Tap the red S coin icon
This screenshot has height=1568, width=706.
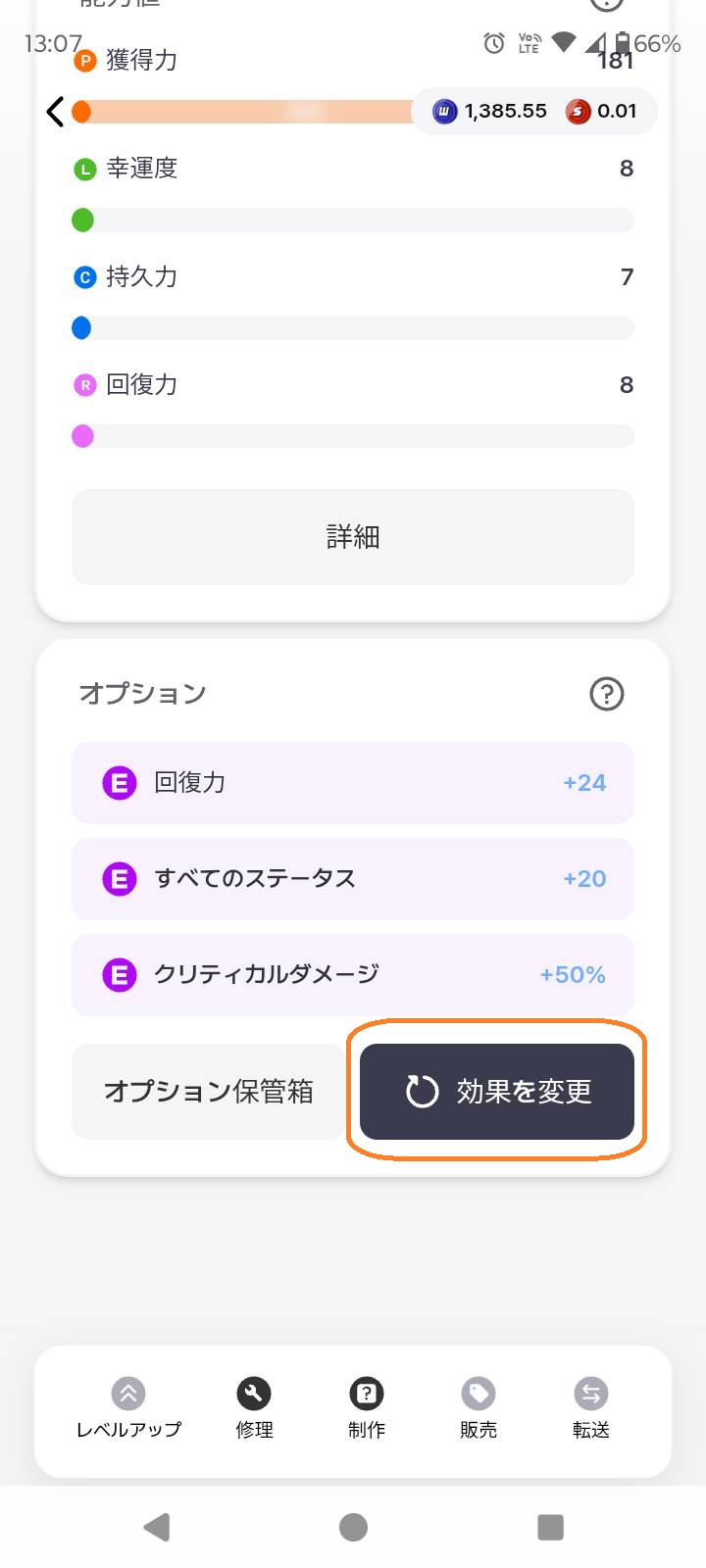pos(578,112)
